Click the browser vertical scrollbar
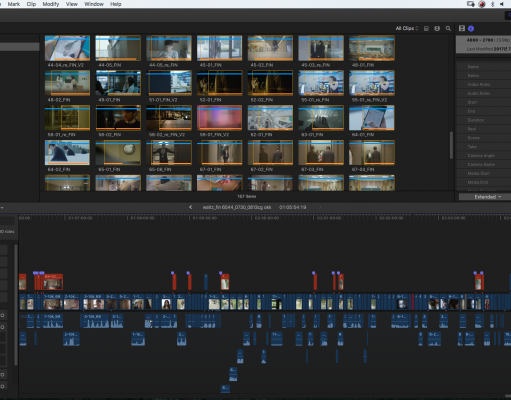Screen dimensions: 511x400 451,145
